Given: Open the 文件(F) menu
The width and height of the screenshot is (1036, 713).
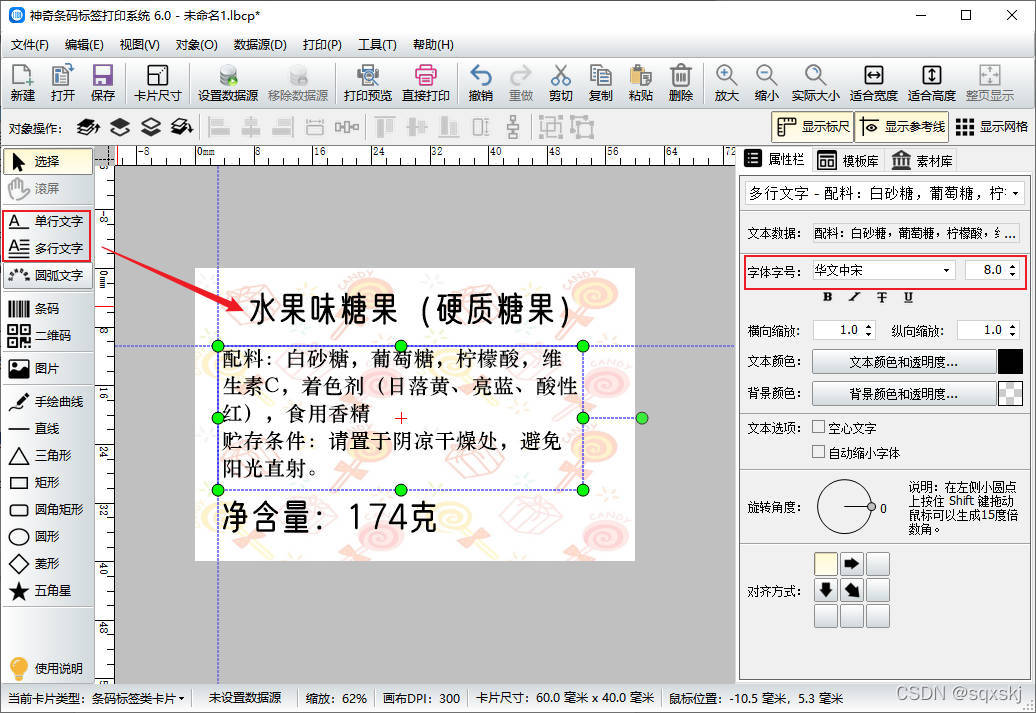Looking at the screenshot, I should [30, 45].
